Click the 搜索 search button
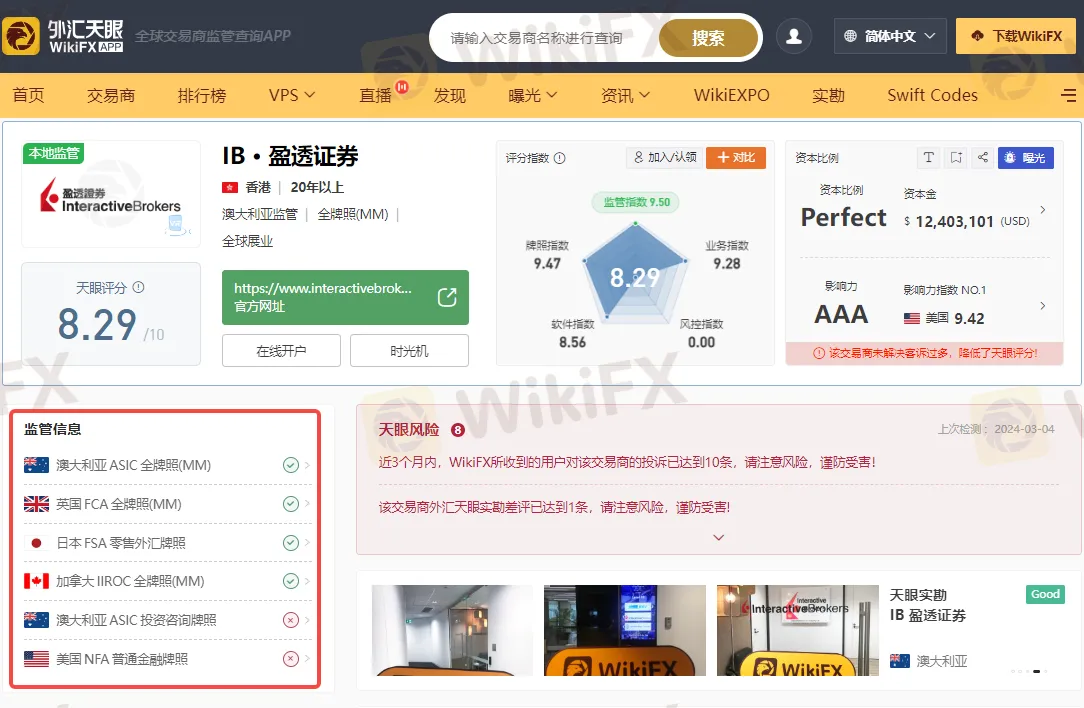Viewport: 1084px width, 708px height. coord(709,38)
